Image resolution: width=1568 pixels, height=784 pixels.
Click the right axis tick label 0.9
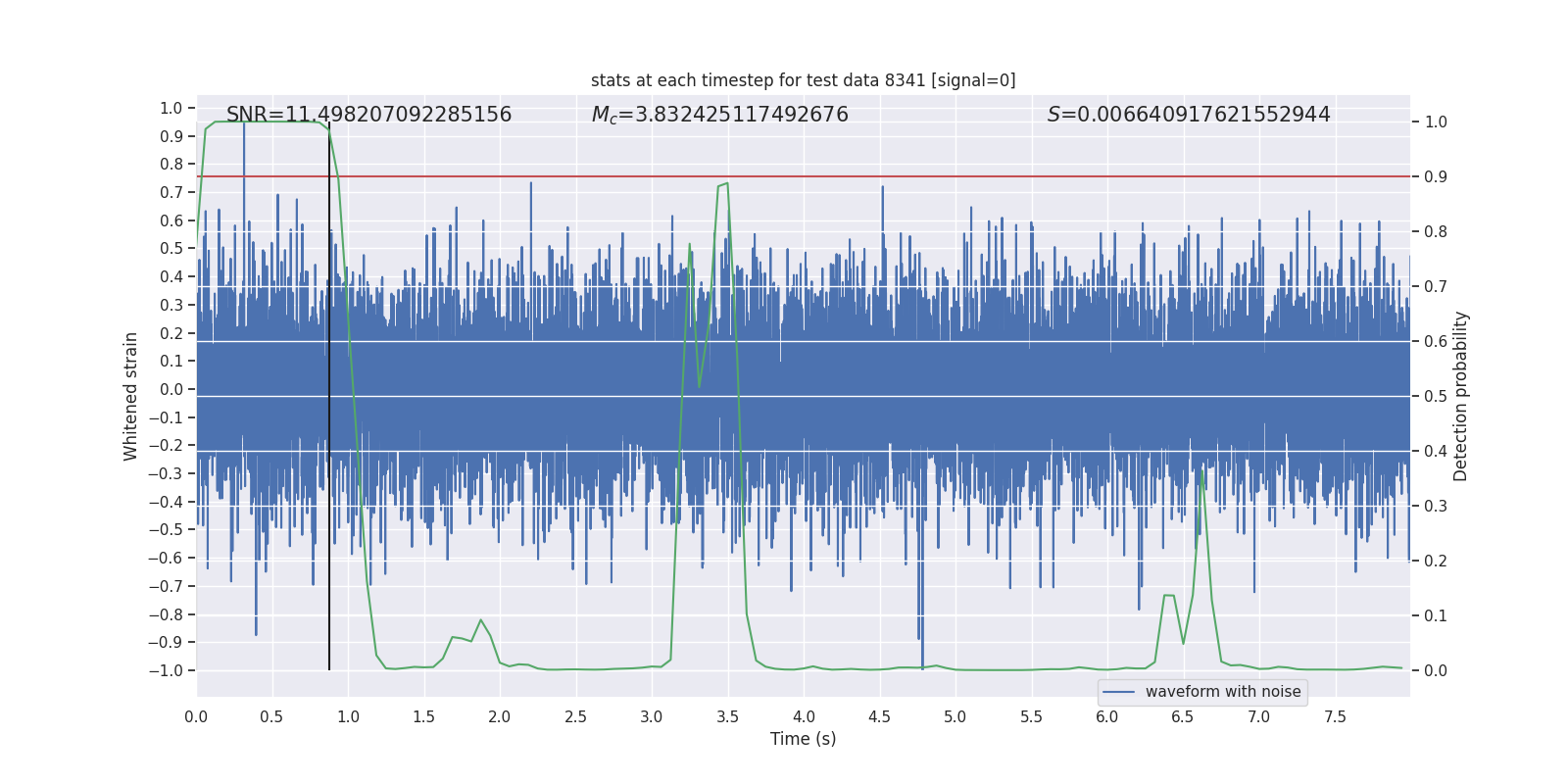(1436, 177)
